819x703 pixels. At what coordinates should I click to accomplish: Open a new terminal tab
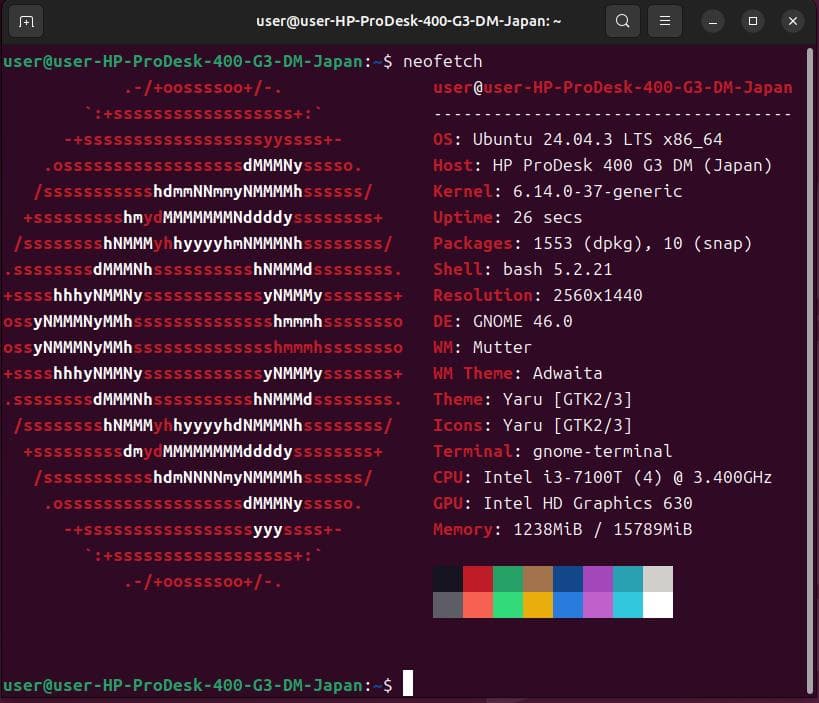click(x=25, y=21)
